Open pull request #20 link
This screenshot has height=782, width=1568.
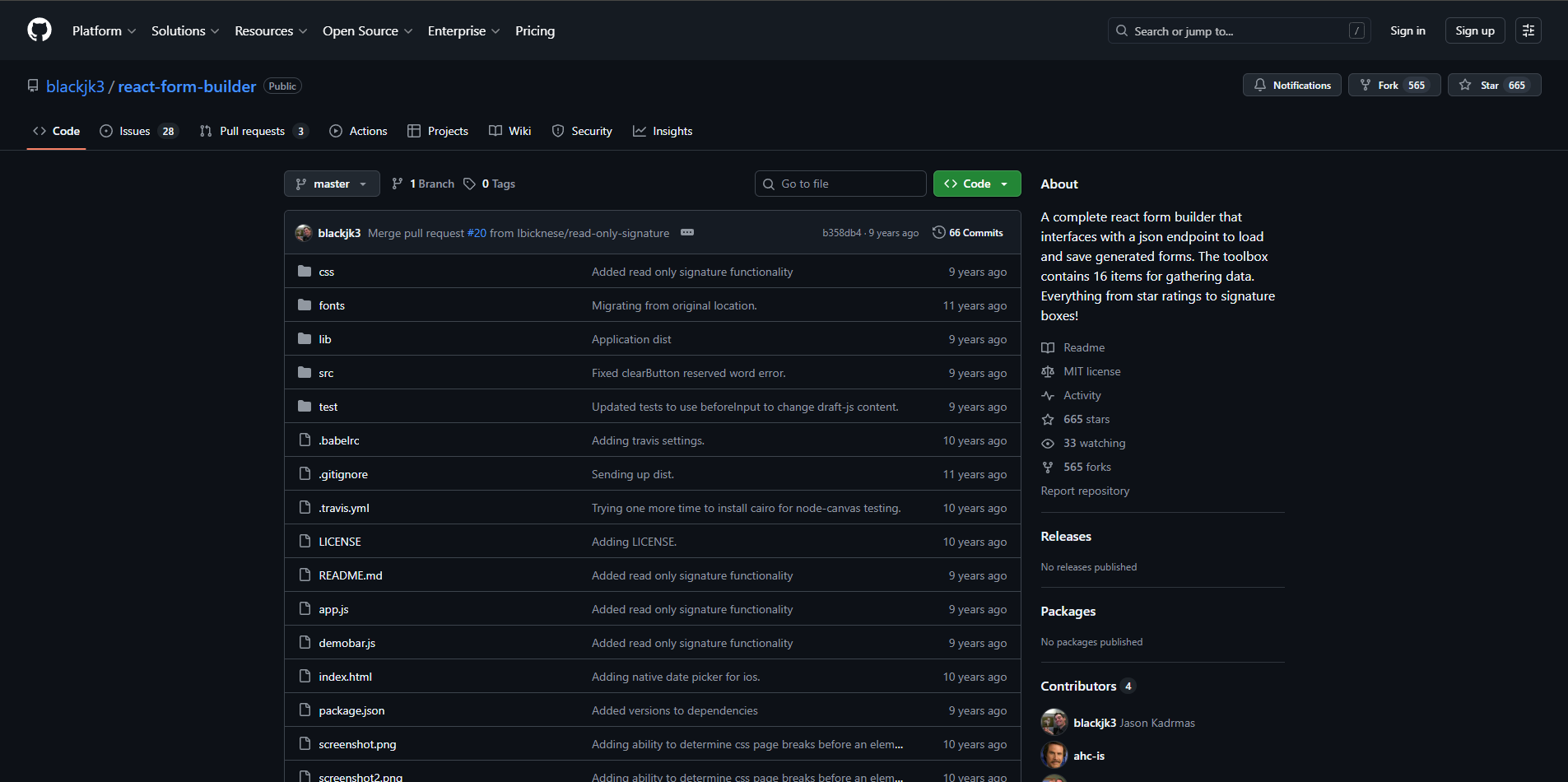477,233
